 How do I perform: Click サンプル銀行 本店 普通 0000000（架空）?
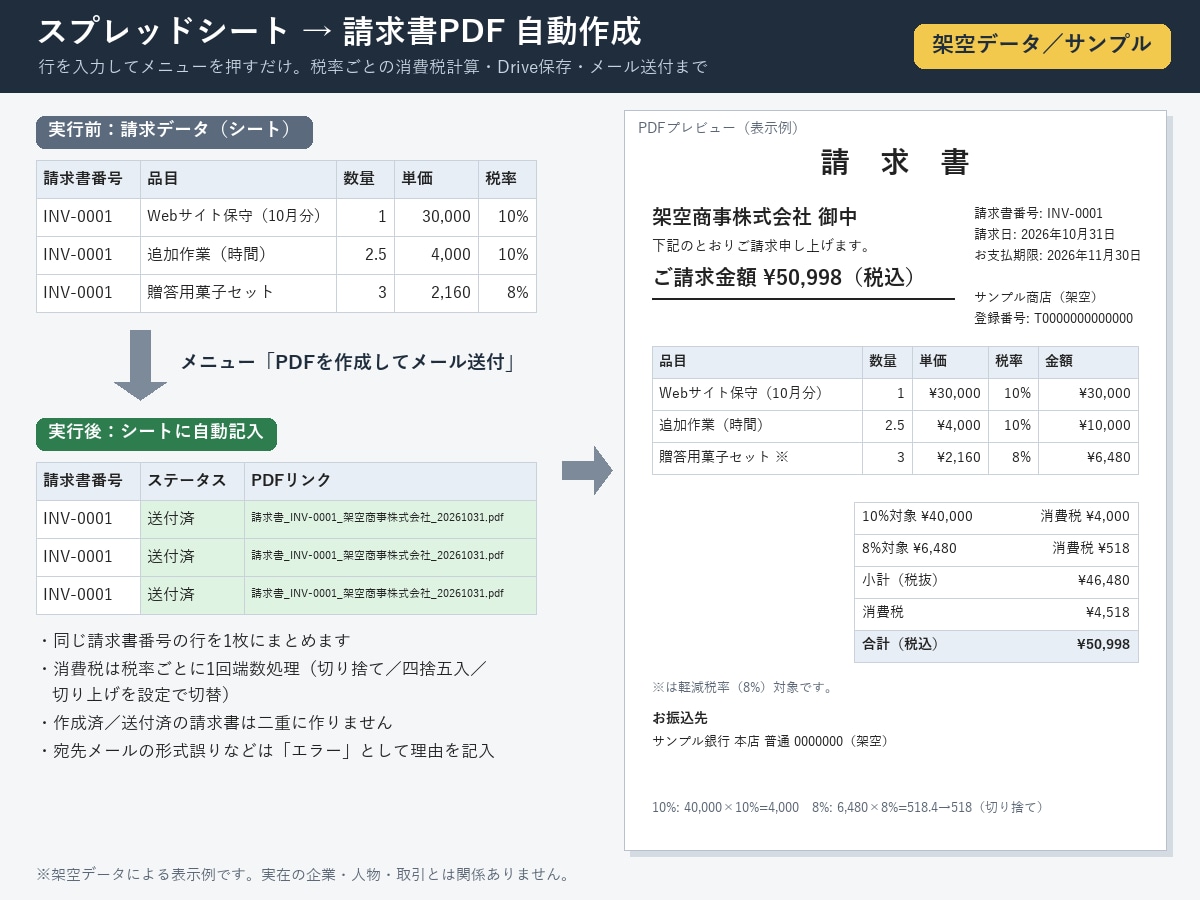[770, 741]
